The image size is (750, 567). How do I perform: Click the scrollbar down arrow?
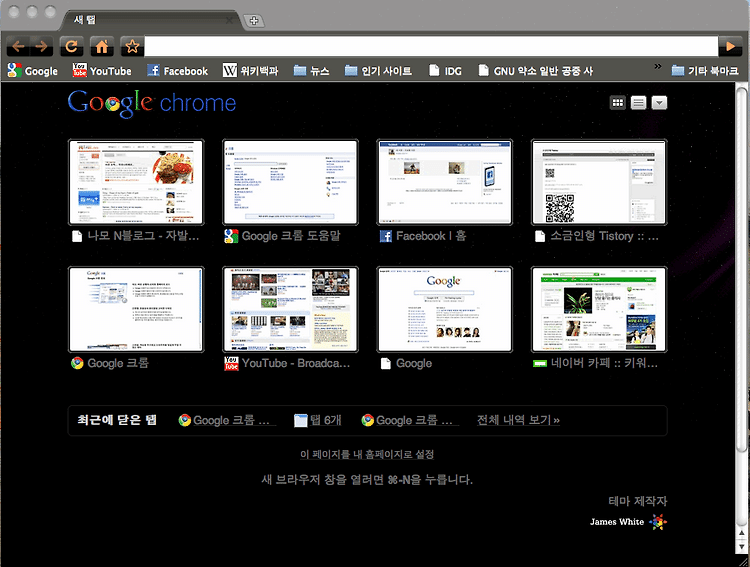[741, 546]
